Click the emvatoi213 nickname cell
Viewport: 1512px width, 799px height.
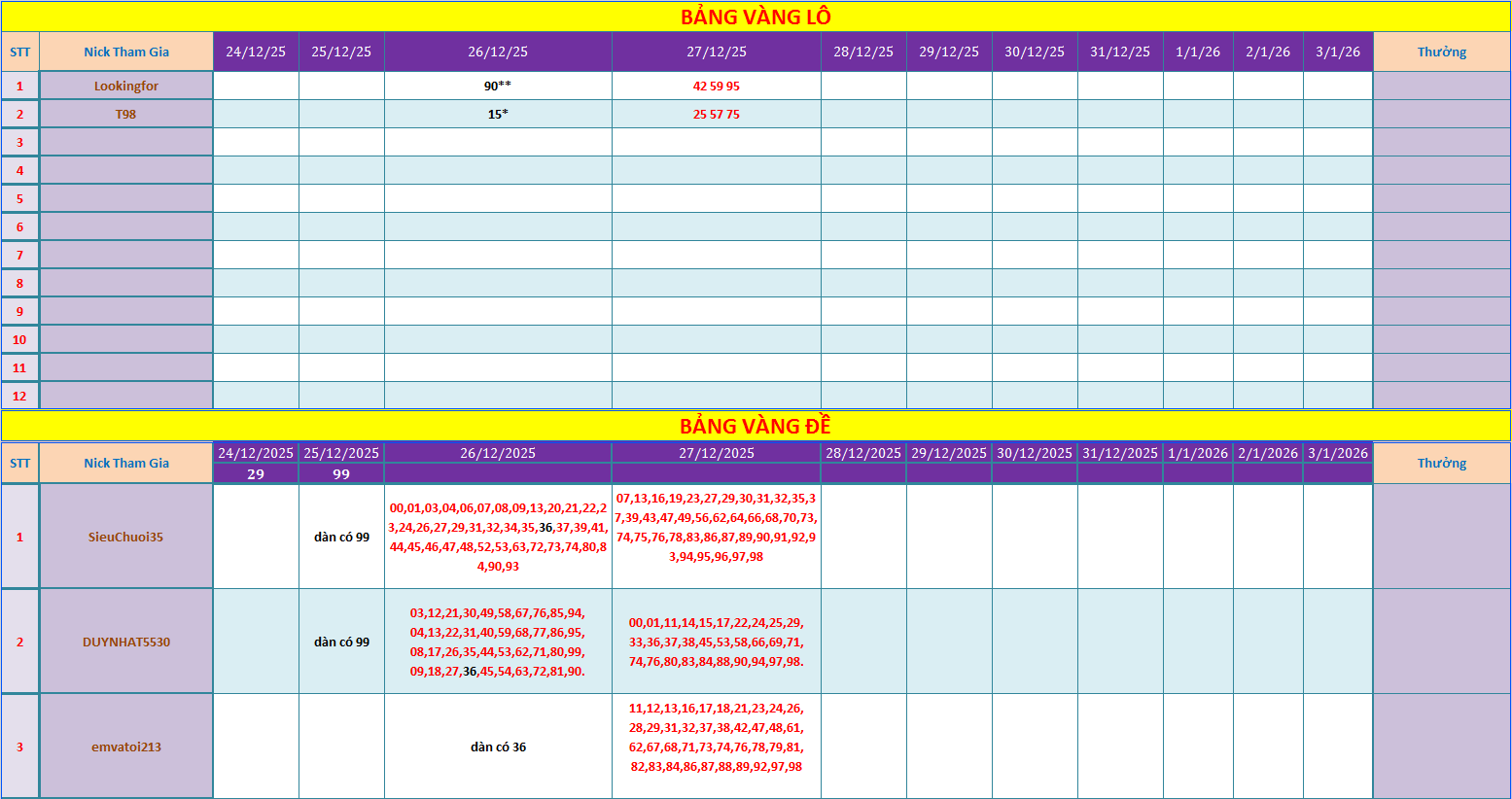[126, 747]
